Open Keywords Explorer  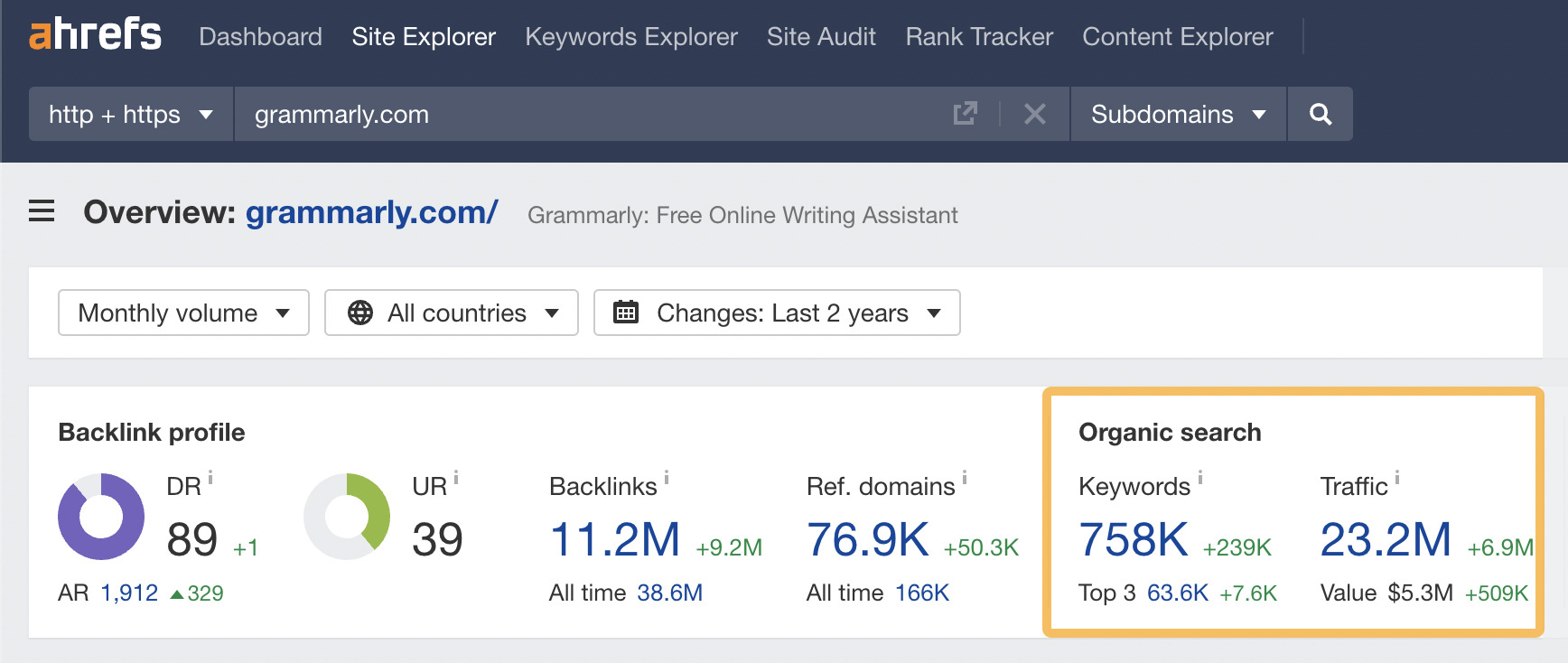631,37
